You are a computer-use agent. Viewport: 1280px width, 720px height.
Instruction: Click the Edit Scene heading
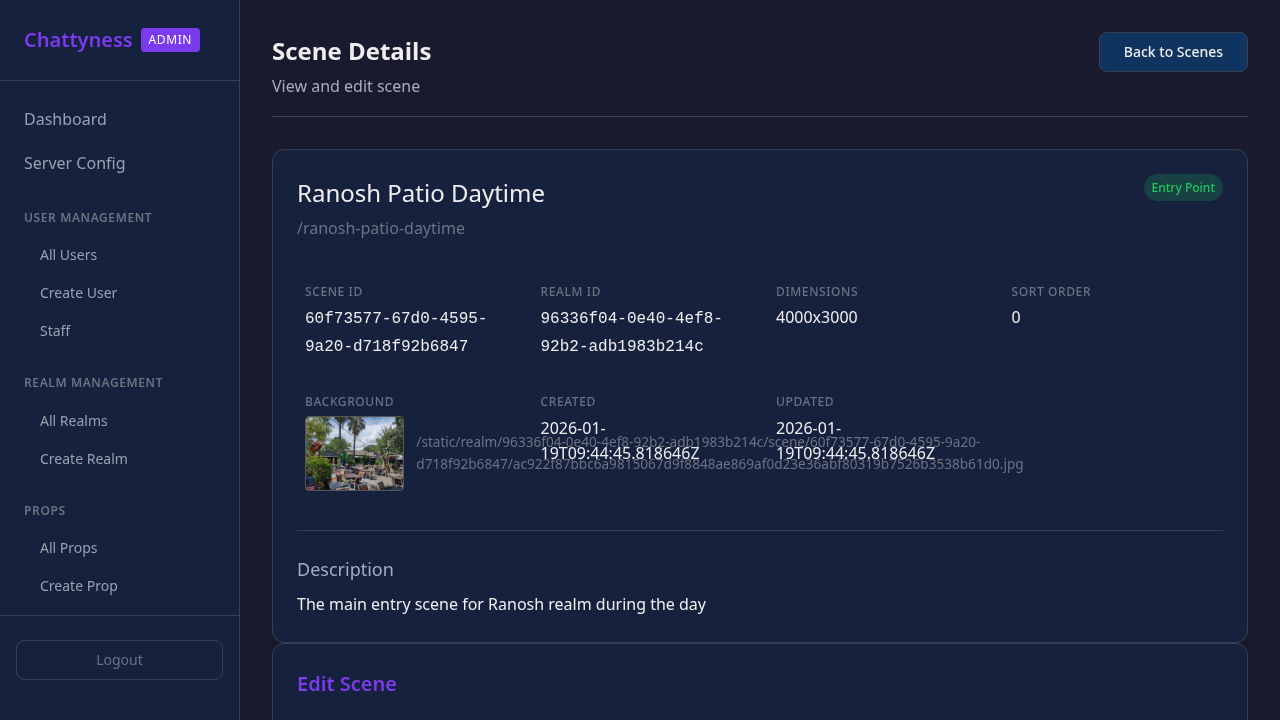346,684
